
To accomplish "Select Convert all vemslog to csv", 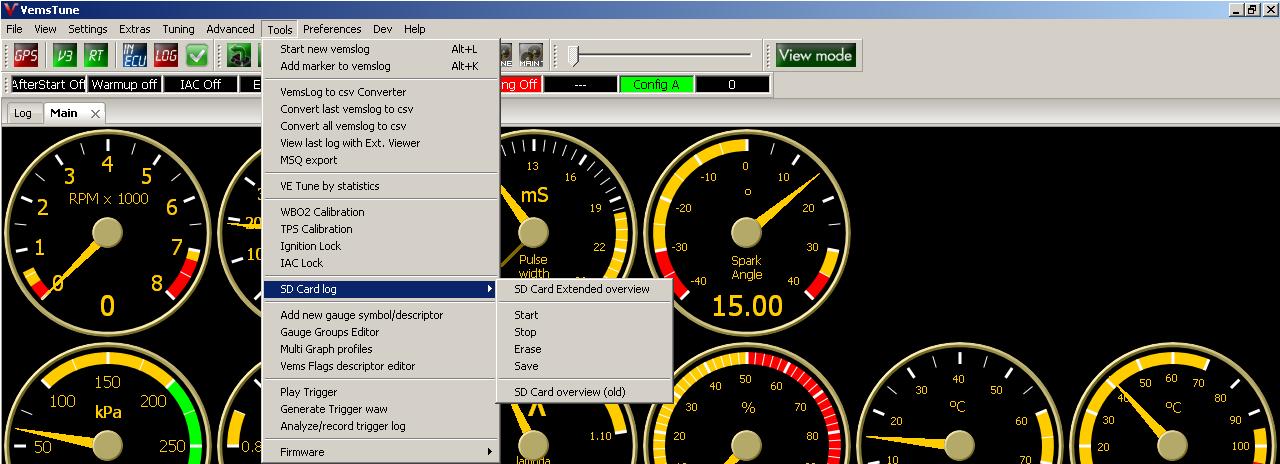I will click(x=380, y=126).
